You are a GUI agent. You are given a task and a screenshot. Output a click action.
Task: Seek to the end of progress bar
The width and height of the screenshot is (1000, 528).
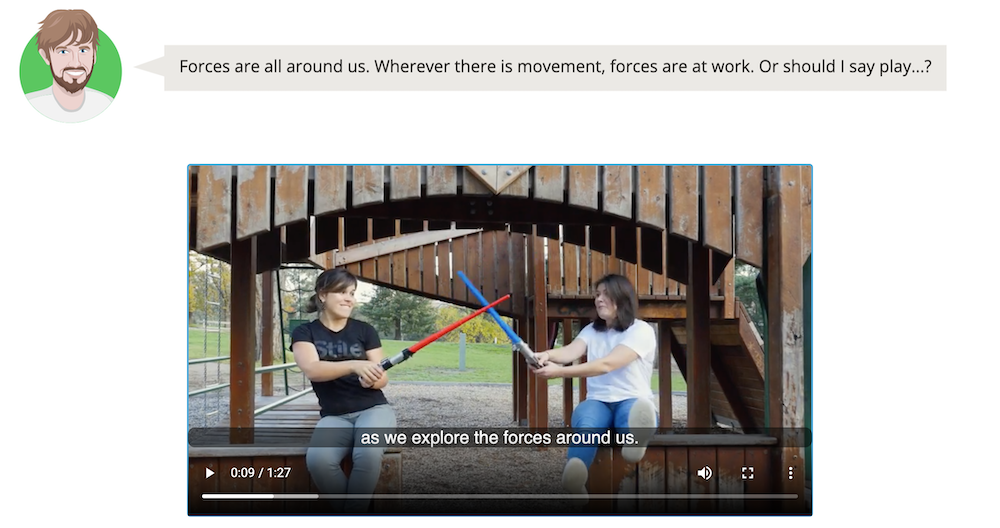pyautogui.click(x=795, y=495)
